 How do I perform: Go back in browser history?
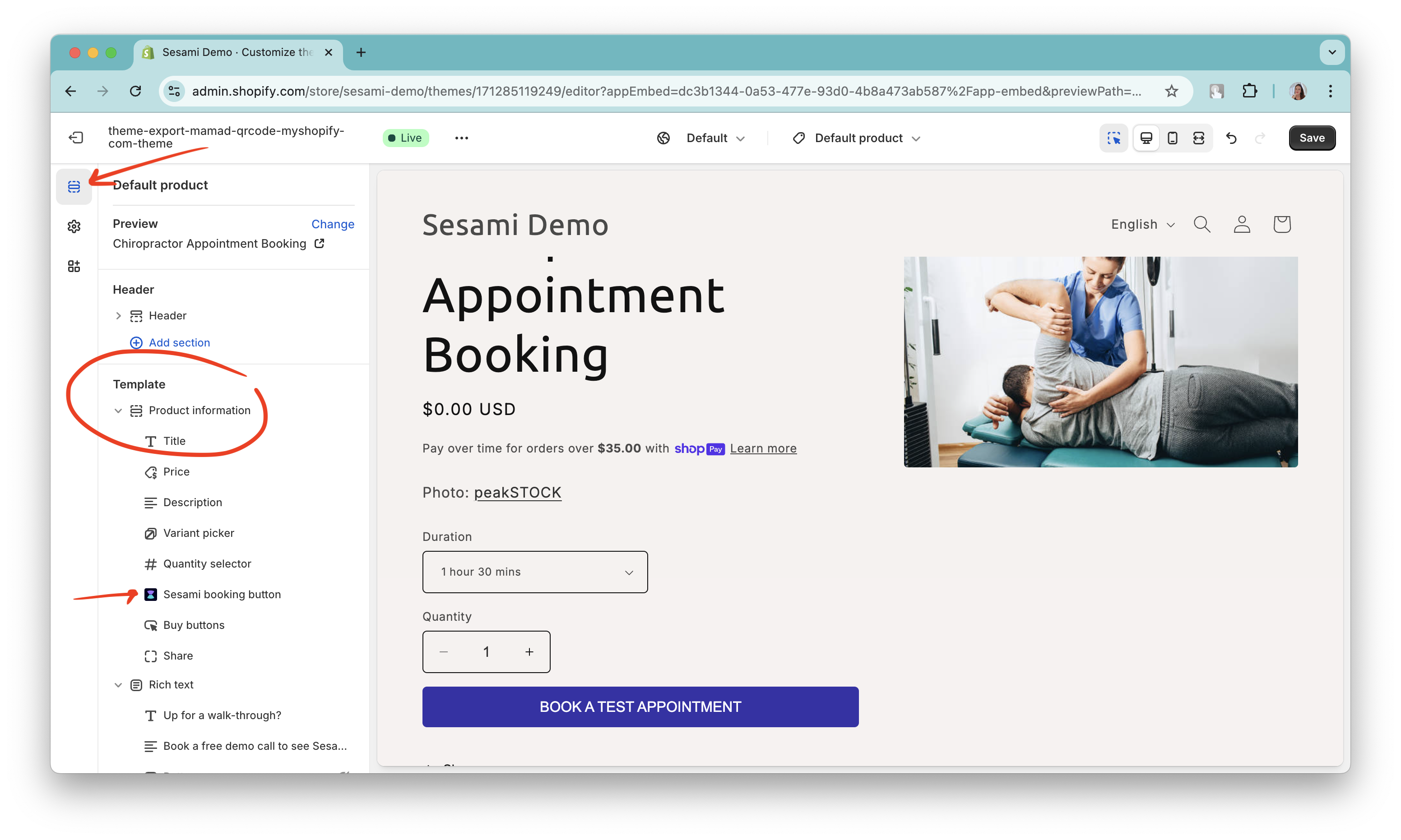point(71,91)
